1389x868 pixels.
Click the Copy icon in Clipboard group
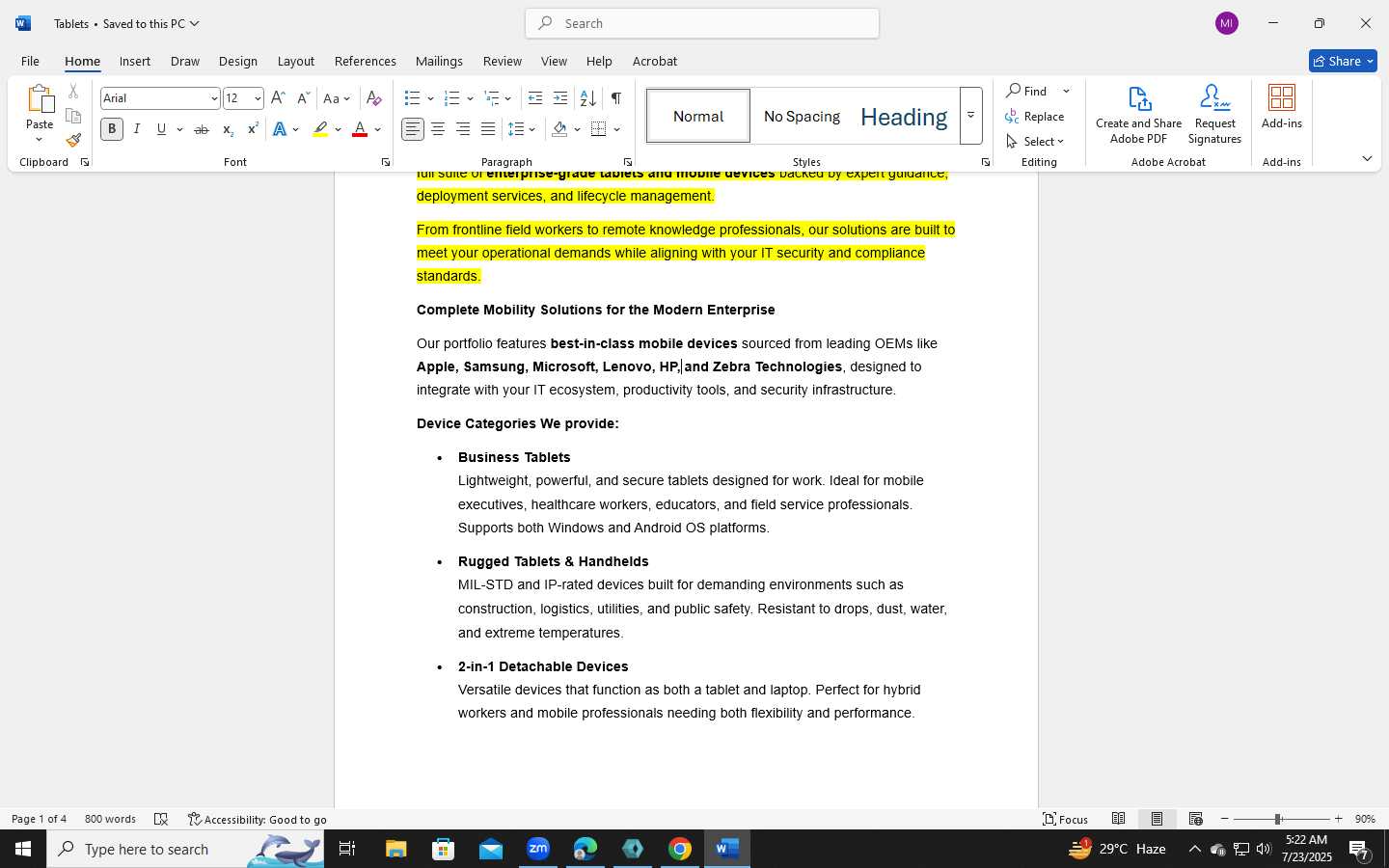(x=73, y=116)
